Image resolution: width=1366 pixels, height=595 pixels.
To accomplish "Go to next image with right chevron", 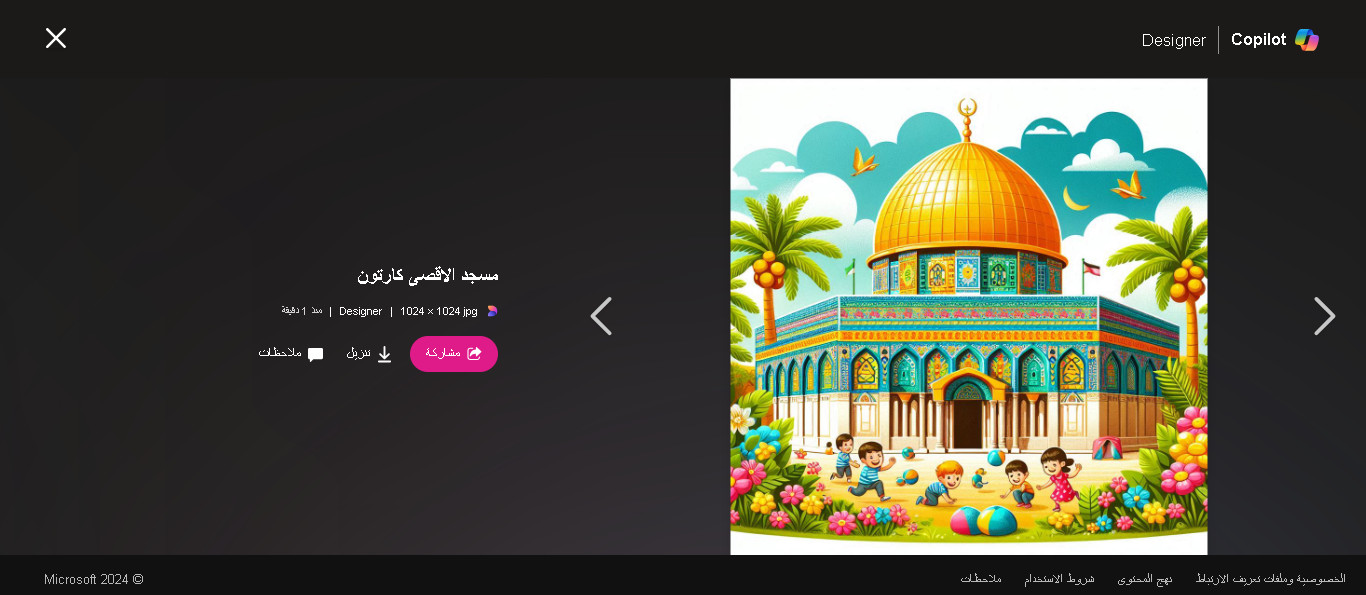I will [1324, 316].
